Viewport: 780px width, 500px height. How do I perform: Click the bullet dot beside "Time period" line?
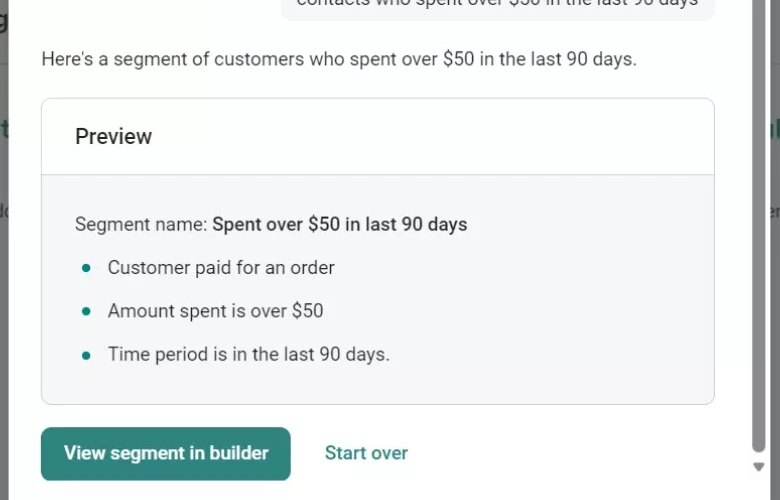86,355
